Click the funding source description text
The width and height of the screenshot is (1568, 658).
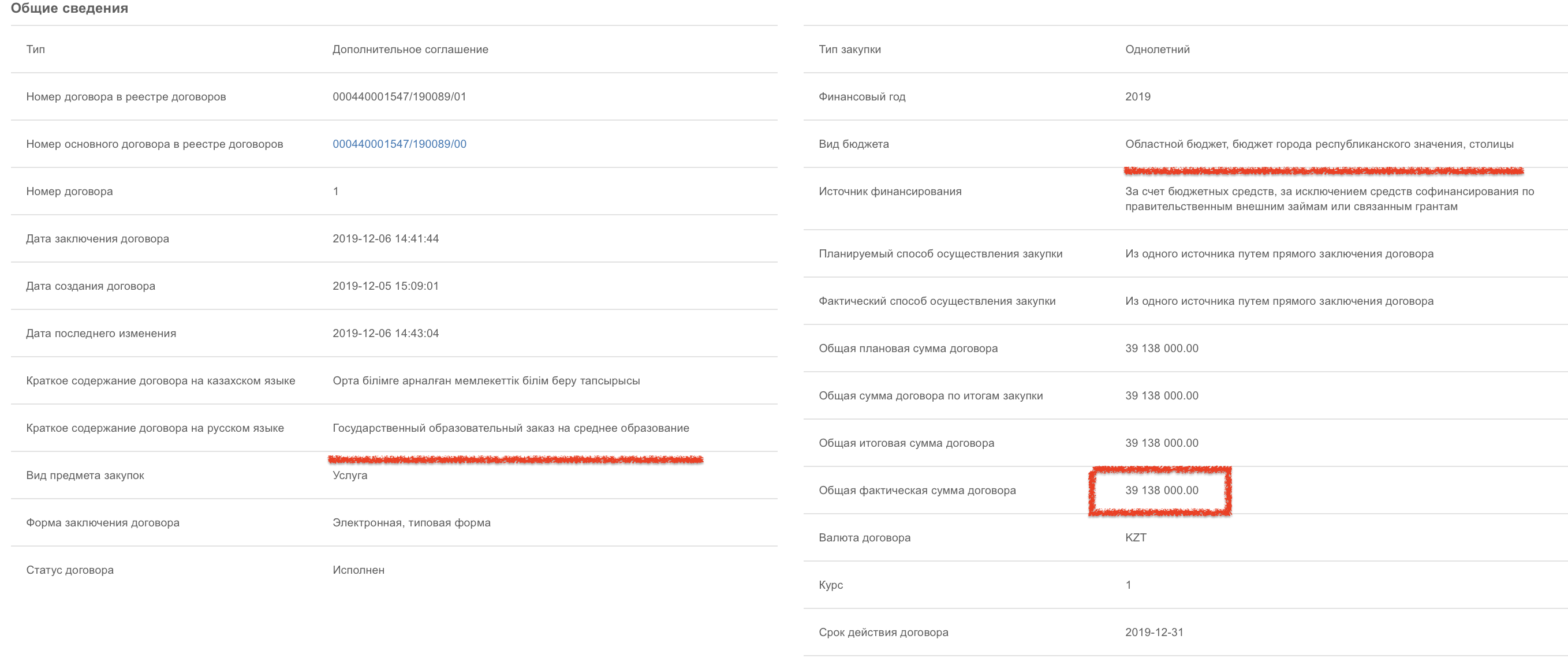pyautogui.click(x=1329, y=199)
